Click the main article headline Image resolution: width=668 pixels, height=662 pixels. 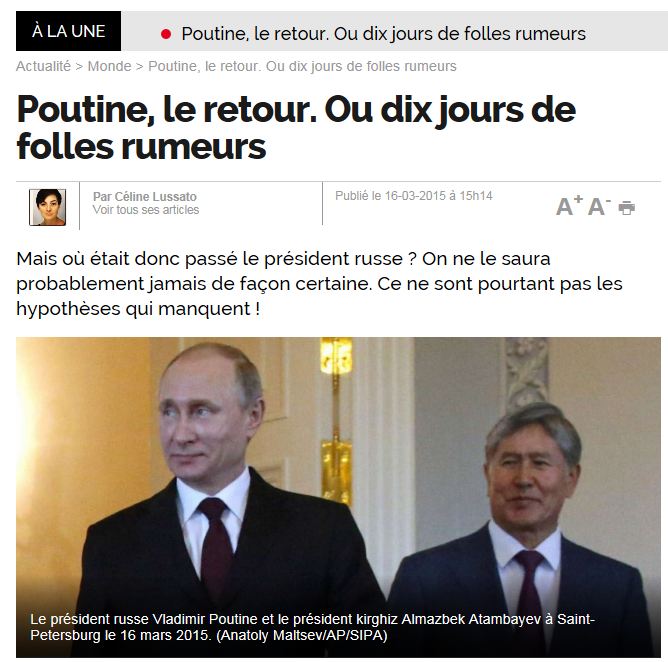[296, 128]
